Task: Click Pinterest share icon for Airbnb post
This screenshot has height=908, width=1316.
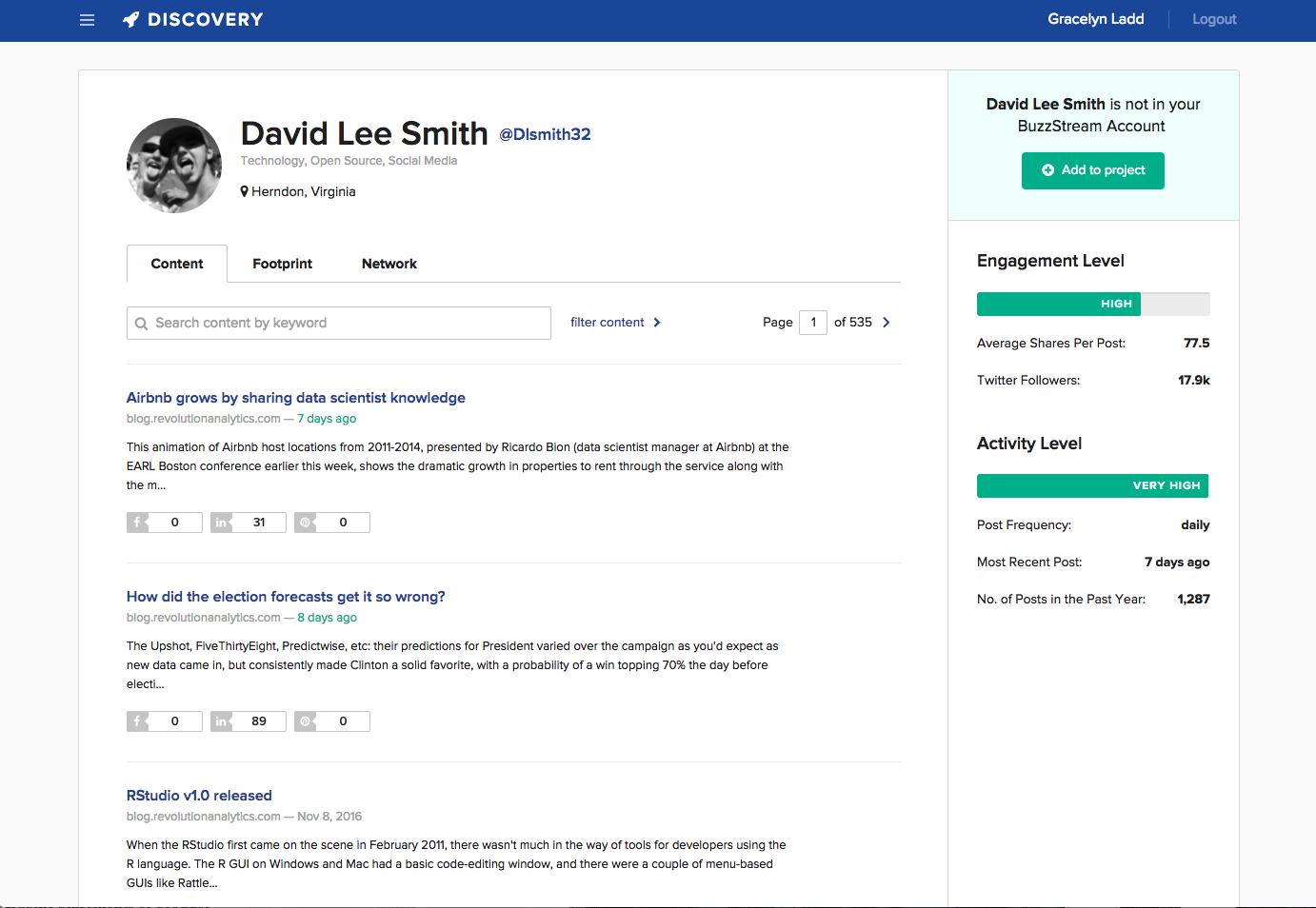Action: 305,523
